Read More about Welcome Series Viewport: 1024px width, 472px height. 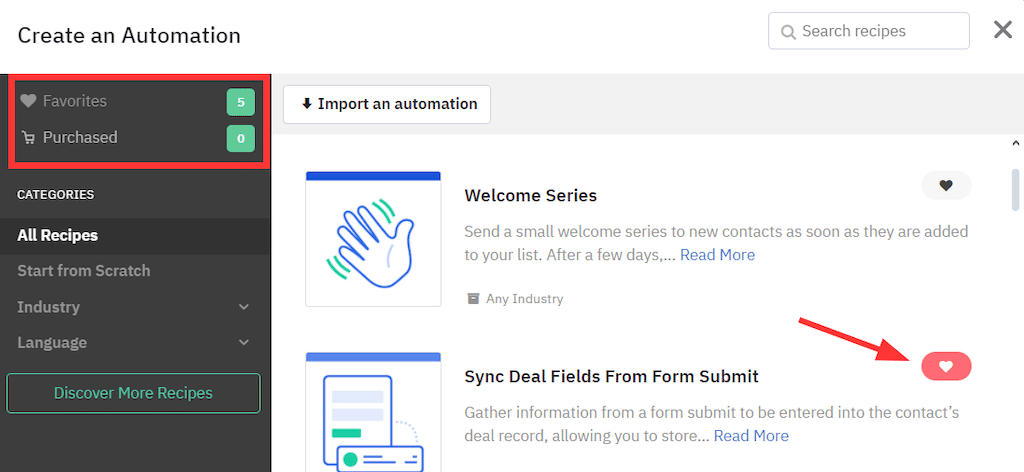717,255
